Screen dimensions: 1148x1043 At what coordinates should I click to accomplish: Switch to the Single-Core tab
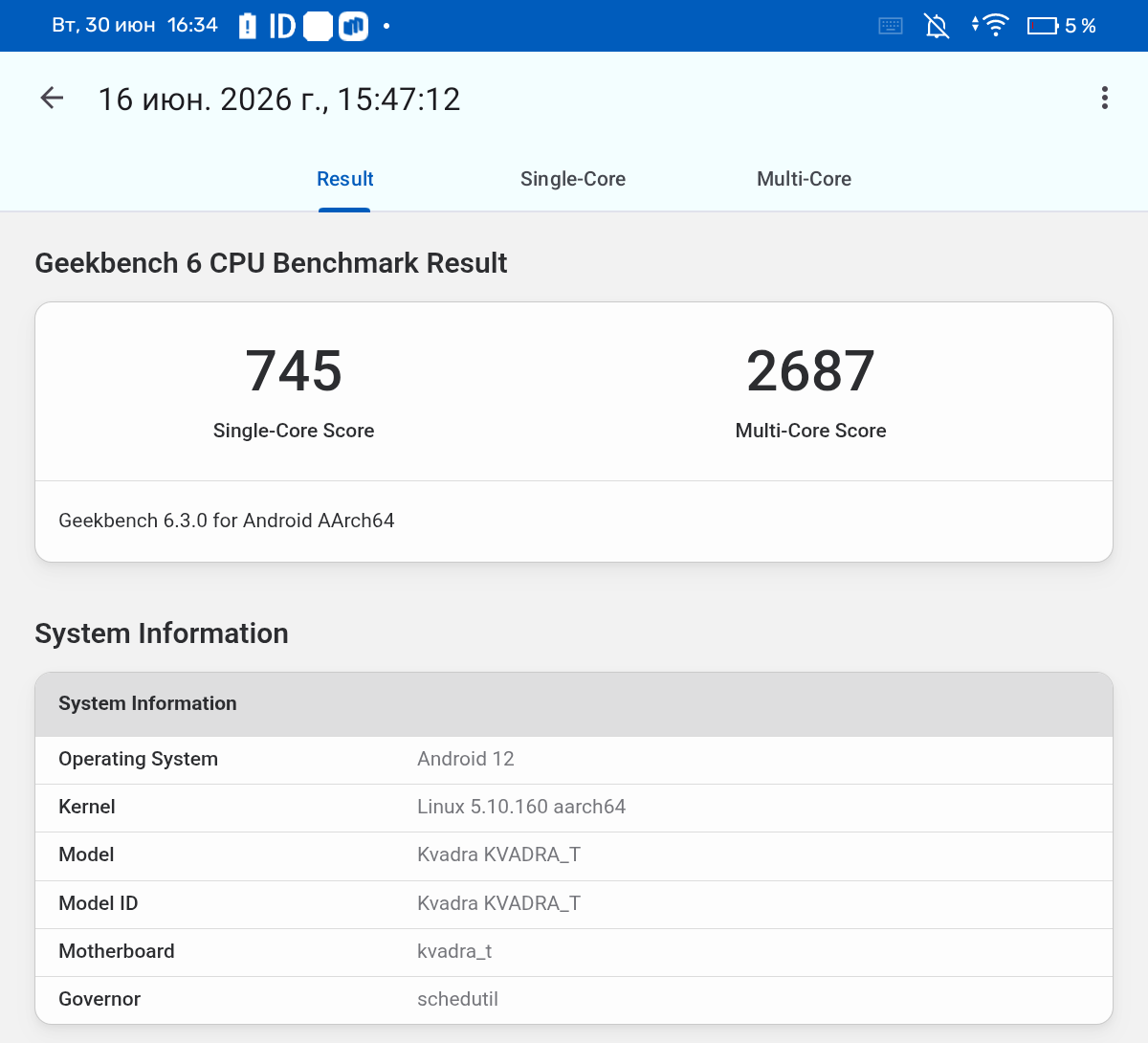point(573,179)
